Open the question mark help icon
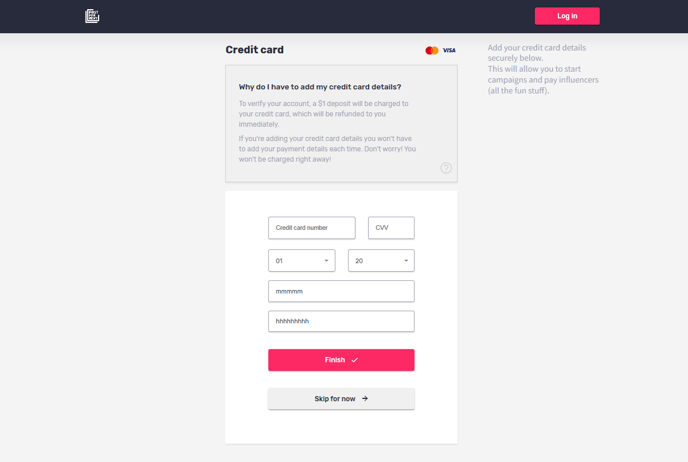Viewport: 688px width, 462px height. 446,168
